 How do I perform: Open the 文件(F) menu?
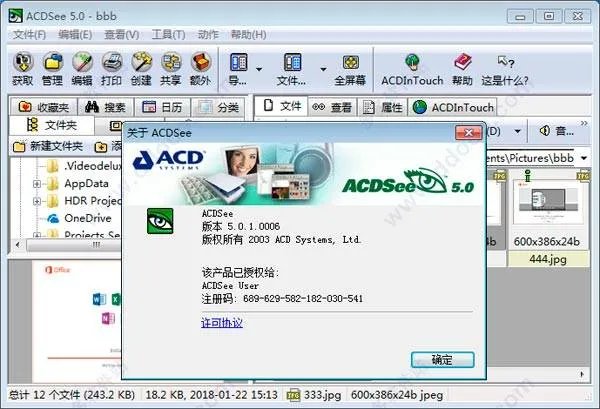click(x=29, y=35)
